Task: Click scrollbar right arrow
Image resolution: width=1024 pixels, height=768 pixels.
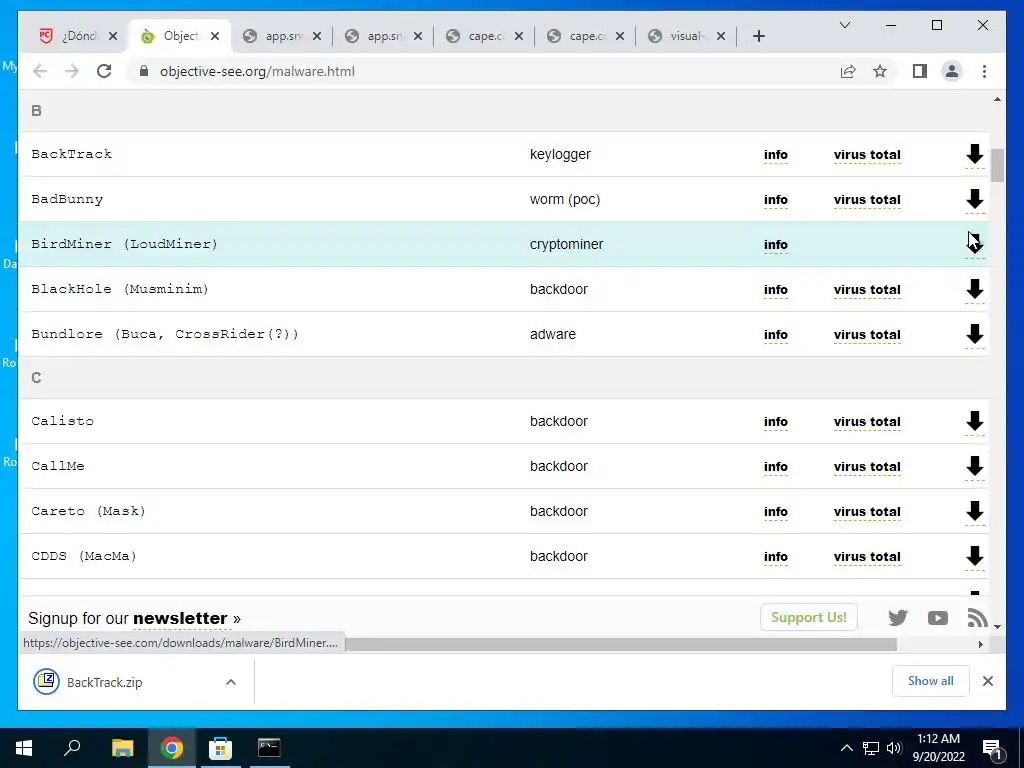Action: [x=980, y=645]
